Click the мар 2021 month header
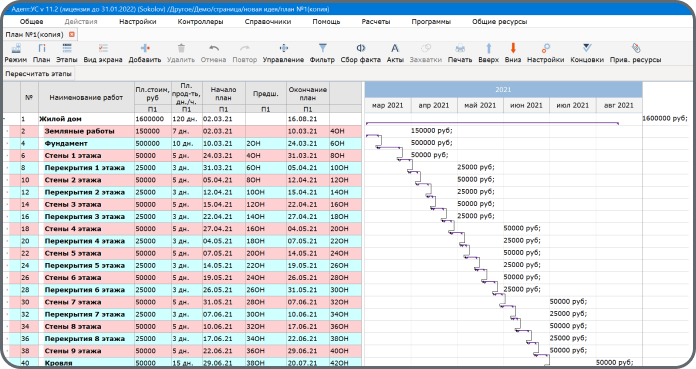This screenshot has height=369, width=696. pos(388,105)
